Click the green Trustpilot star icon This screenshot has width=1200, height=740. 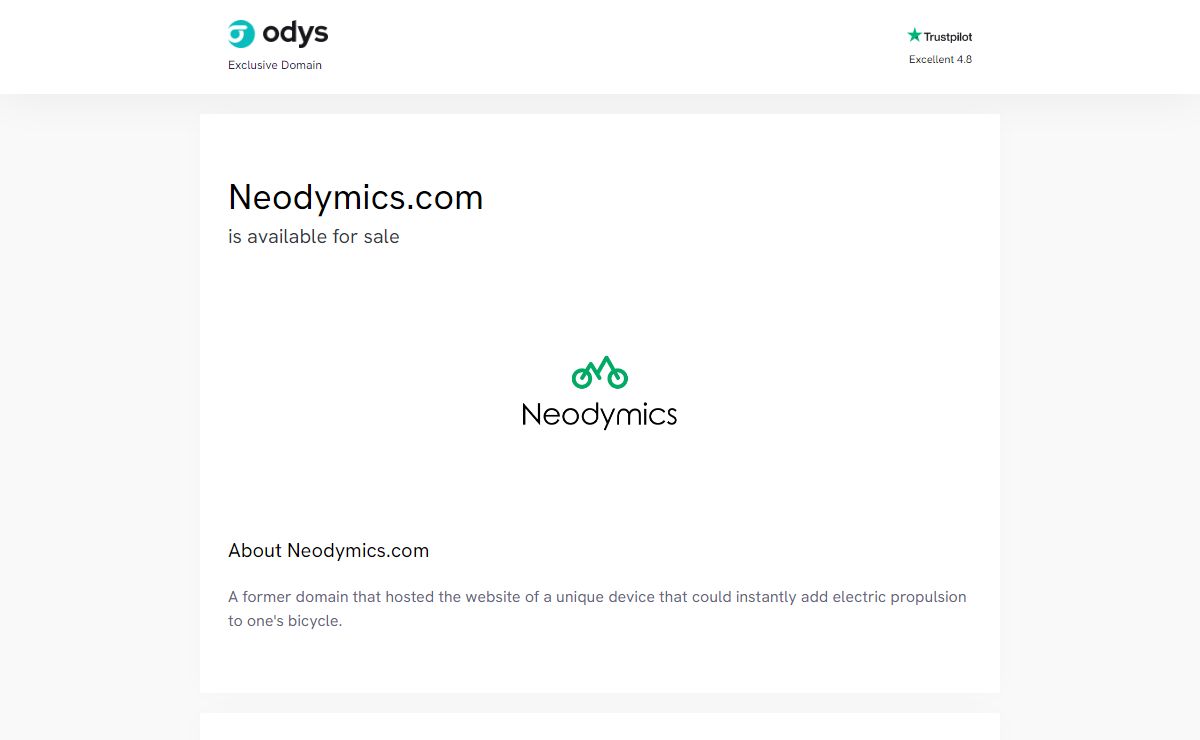pos(914,35)
